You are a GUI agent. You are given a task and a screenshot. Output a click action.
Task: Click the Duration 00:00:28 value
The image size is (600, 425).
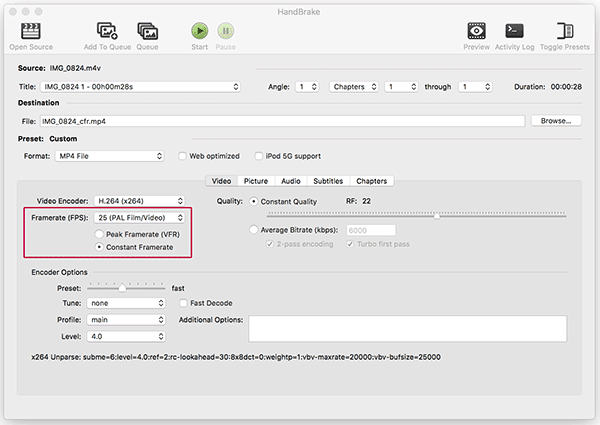tap(566, 87)
